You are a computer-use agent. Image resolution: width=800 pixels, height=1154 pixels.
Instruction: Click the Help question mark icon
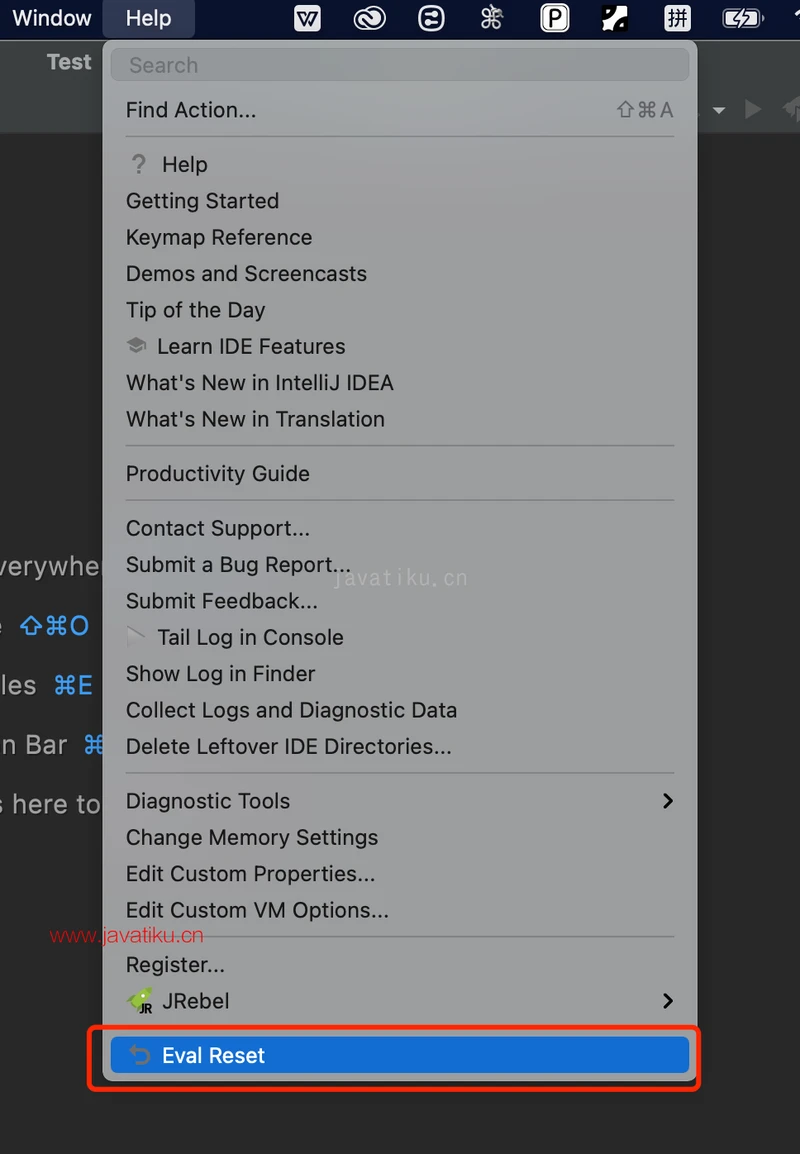[x=137, y=164]
